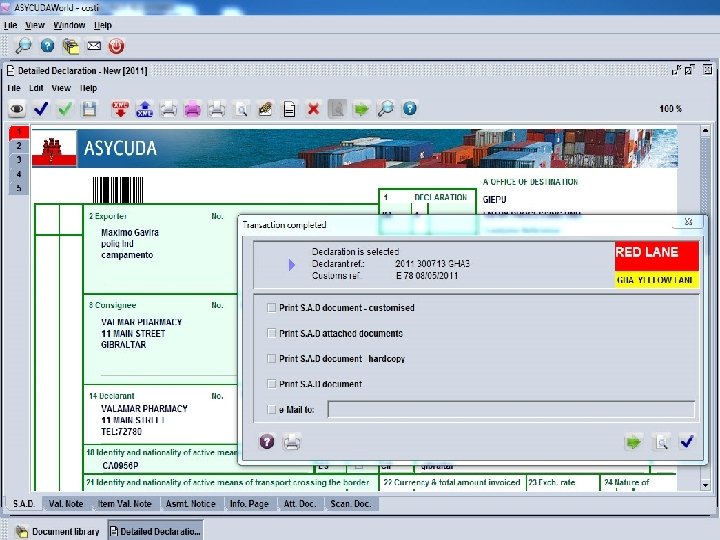Tick the e-Mail to checkbox

[x=271, y=409]
